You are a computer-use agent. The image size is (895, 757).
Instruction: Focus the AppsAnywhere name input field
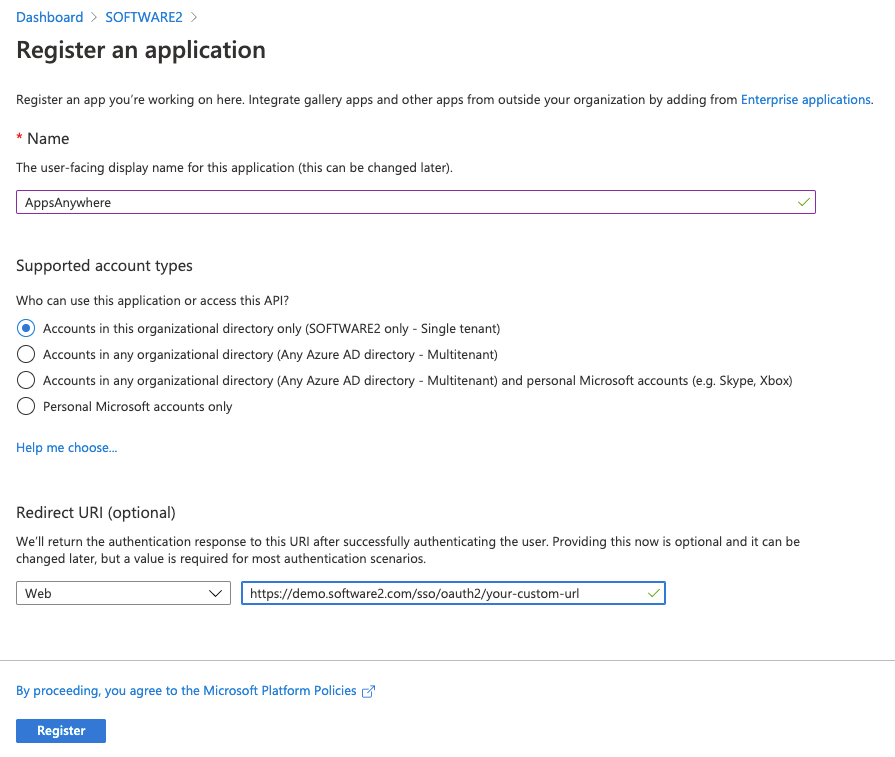(x=400, y=202)
